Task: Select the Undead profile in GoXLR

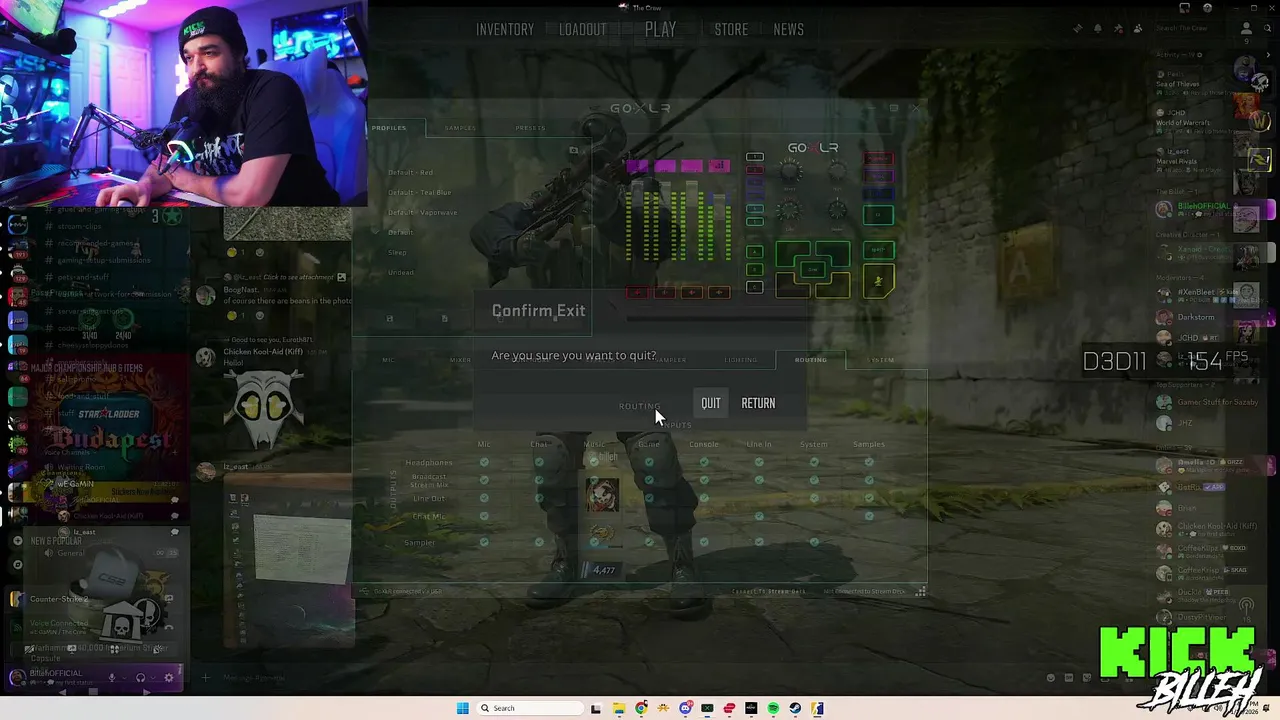Action: [x=400, y=272]
